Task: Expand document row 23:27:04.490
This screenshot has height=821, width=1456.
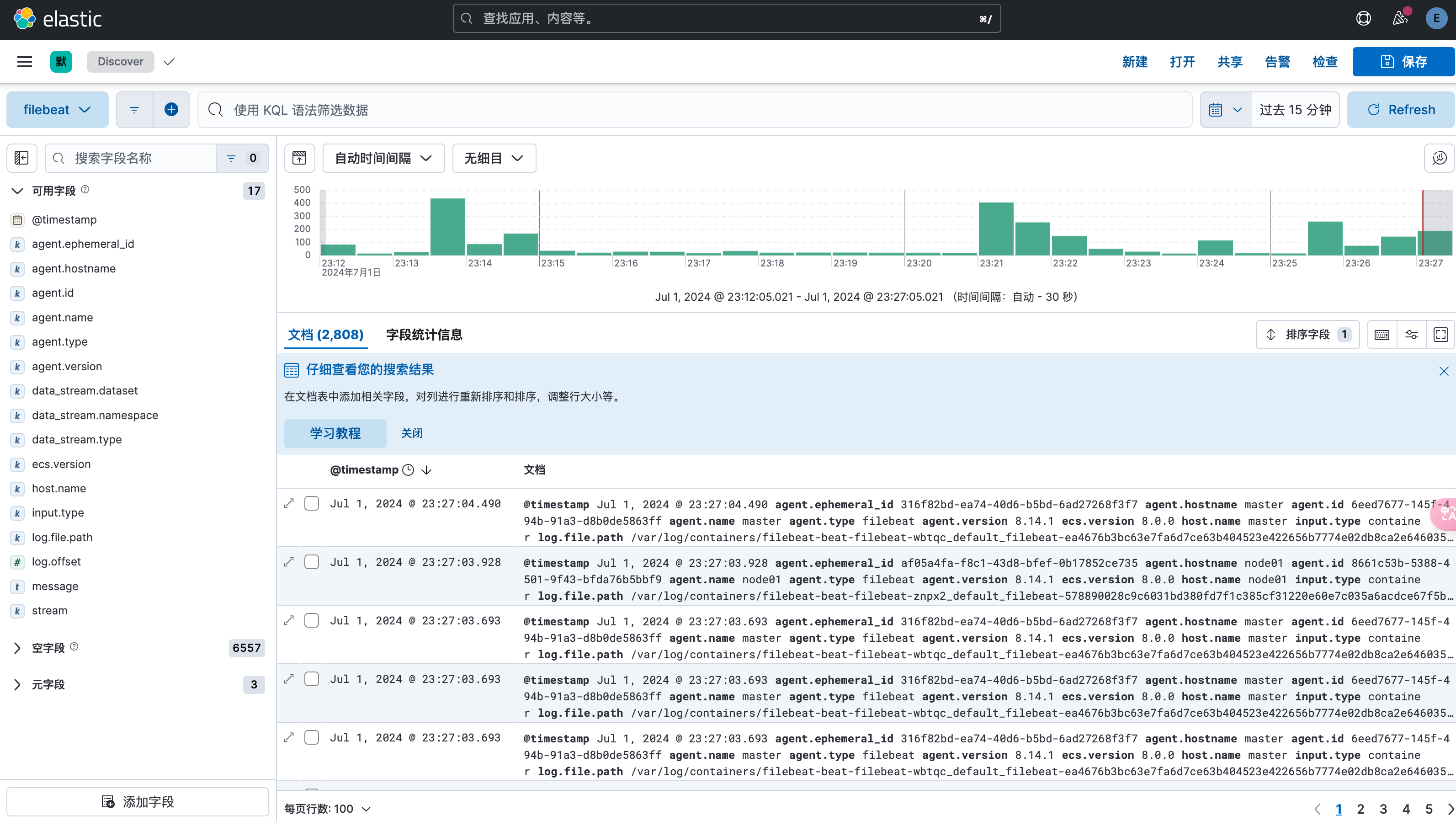Action: coord(289,503)
